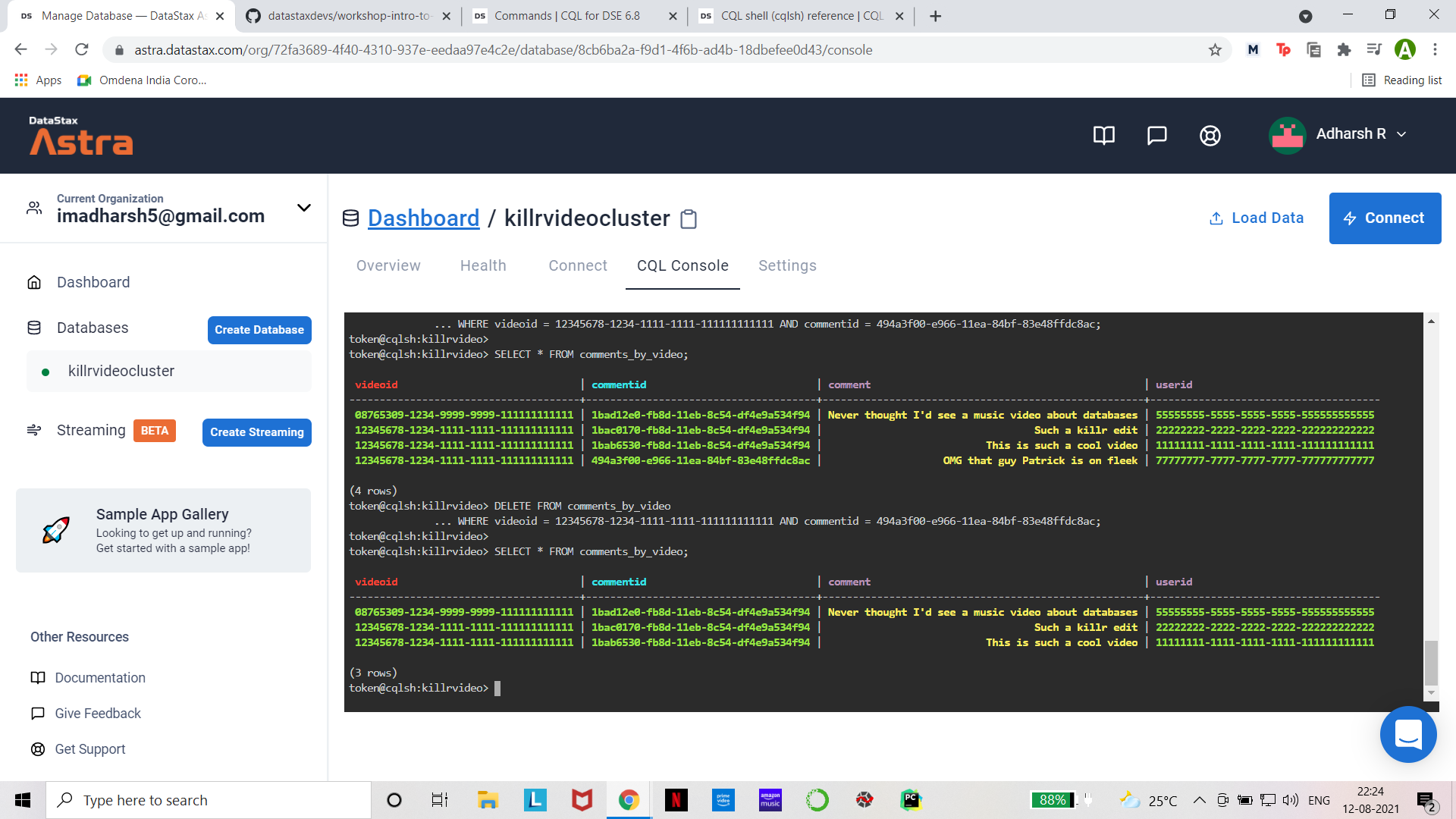The width and height of the screenshot is (1456, 819).
Task: Select the killrvideocluster database in sidebar
Action: [x=121, y=371]
